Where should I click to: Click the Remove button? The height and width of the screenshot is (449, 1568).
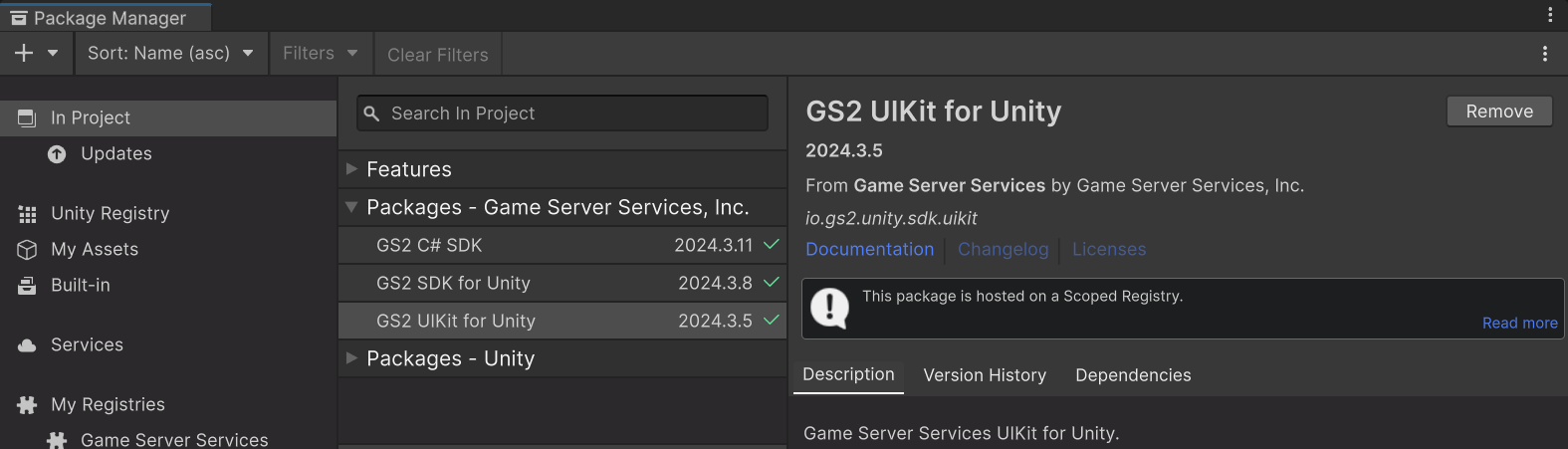coord(1499,112)
